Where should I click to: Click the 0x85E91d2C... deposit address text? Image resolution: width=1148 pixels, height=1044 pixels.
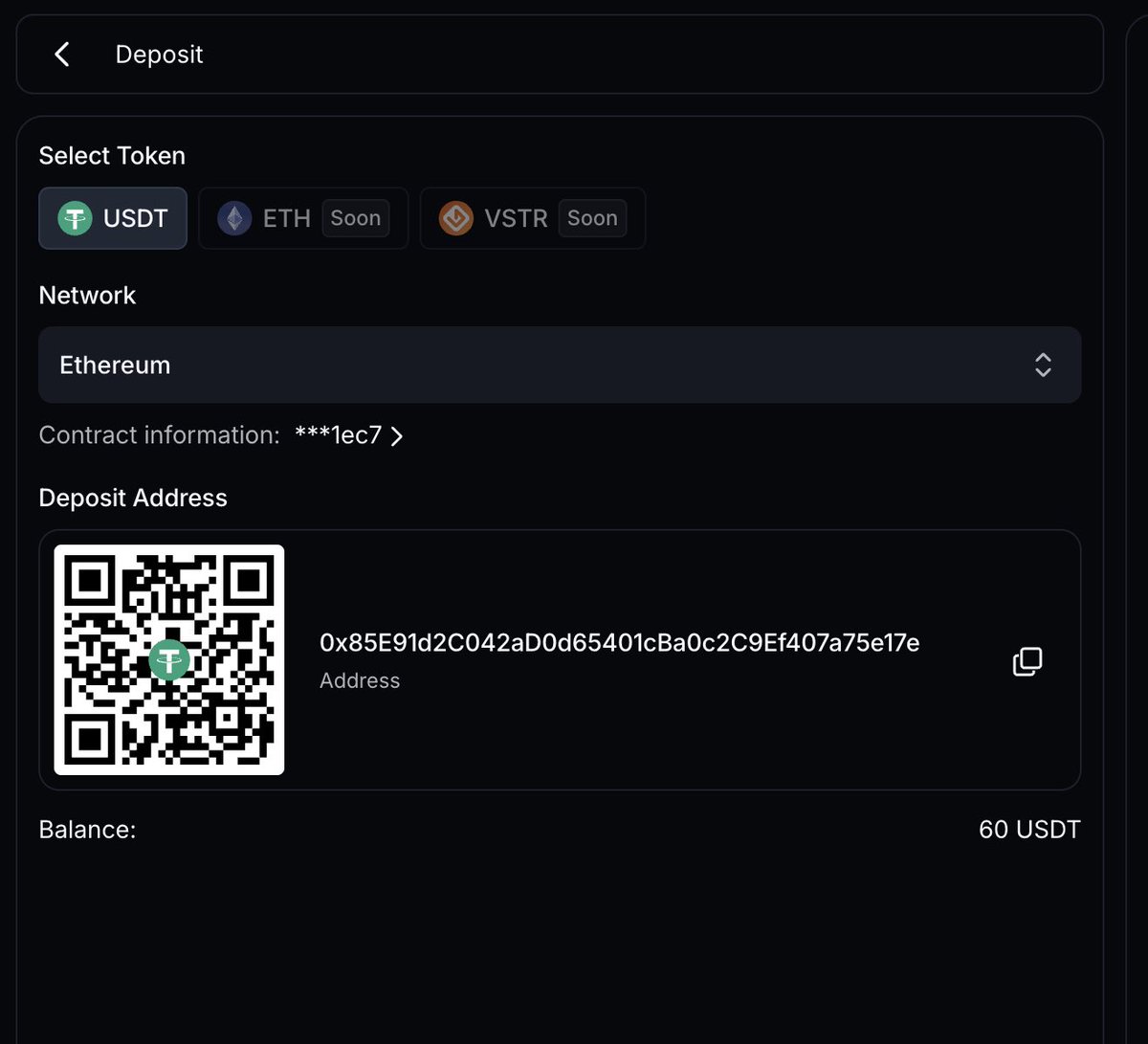(x=620, y=643)
